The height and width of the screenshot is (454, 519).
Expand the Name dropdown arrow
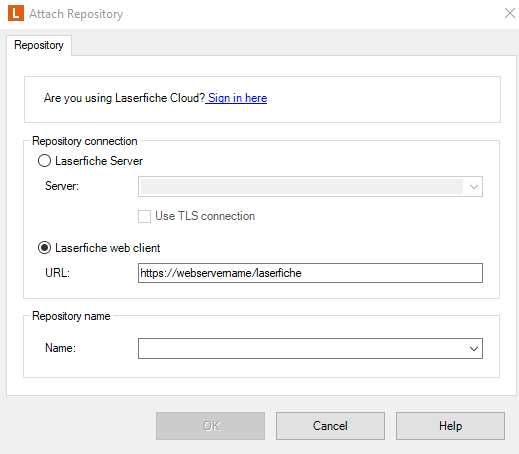point(474,349)
